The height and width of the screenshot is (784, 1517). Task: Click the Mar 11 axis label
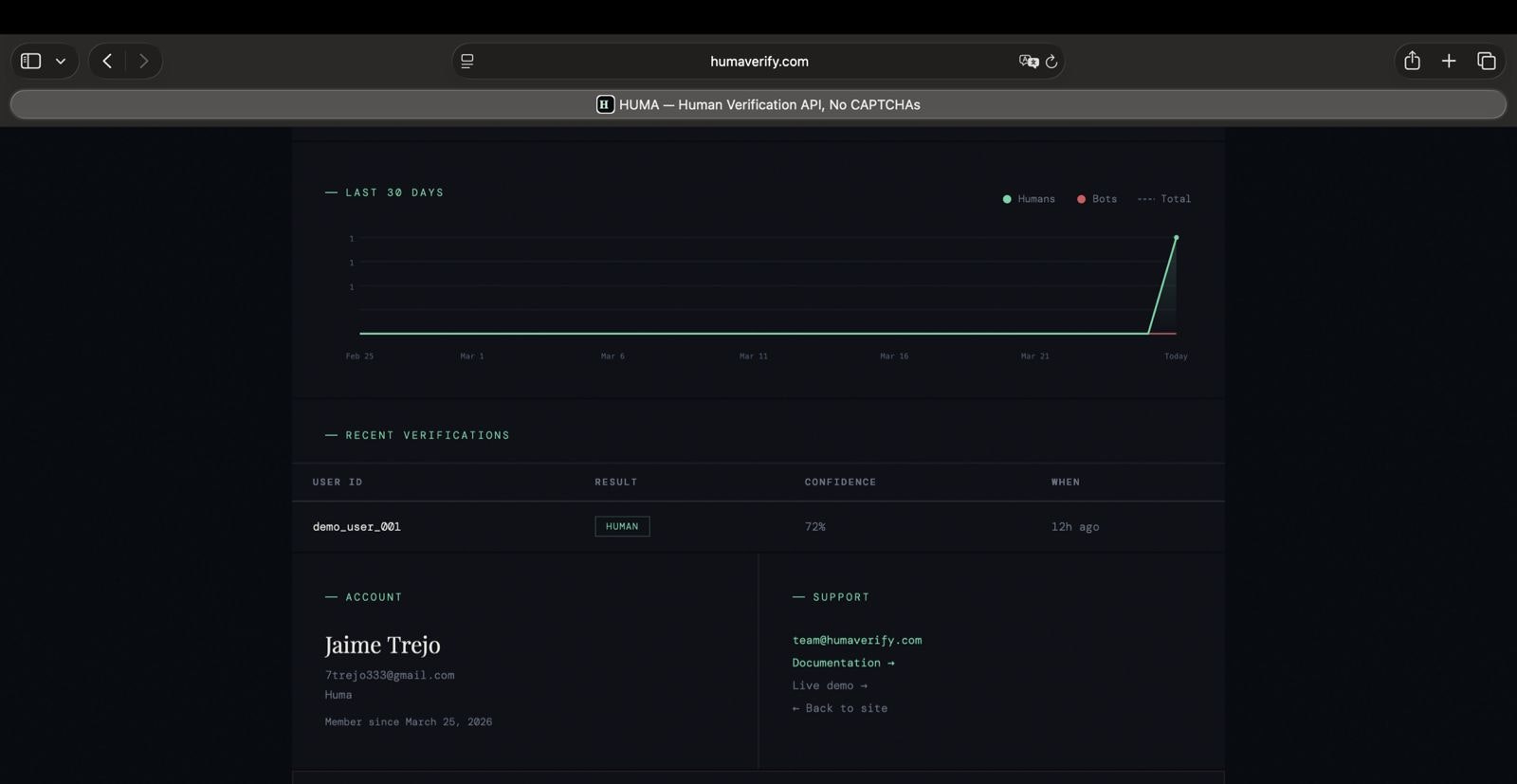tap(754, 356)
